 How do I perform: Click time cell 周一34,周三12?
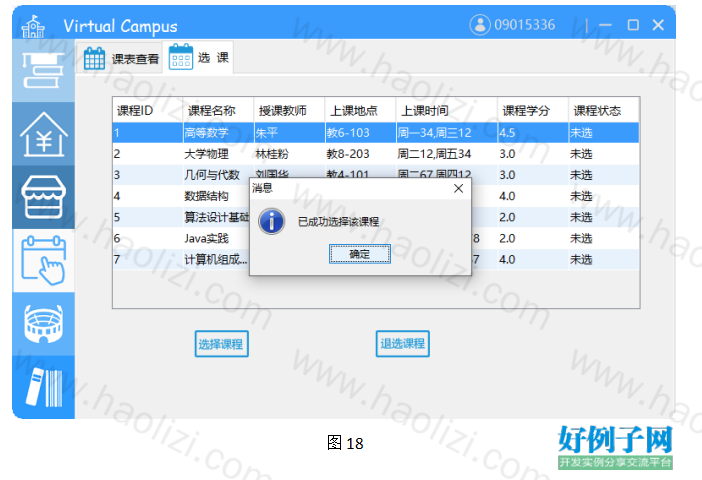pyautogui.click(x=447, y=133)
